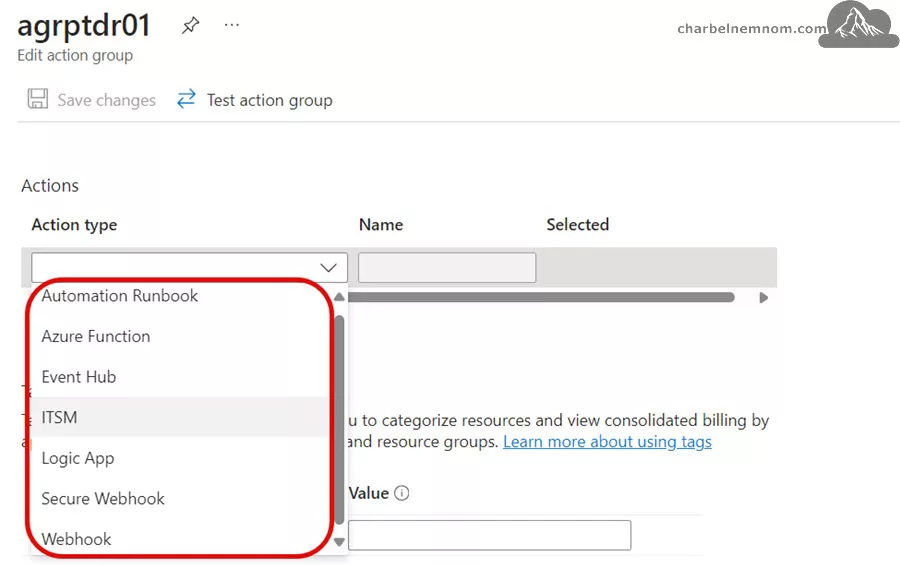This screenshot has width=900, height=565.
Task: Click the Value info icon
Action: (x=402, y=493)
